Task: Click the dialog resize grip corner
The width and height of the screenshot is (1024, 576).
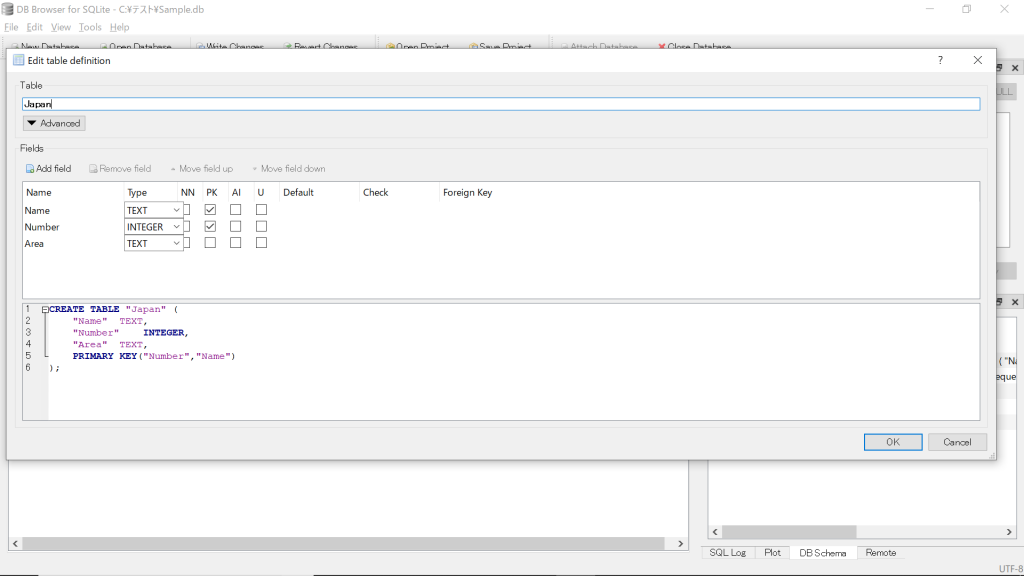Action: [x=992, y=456]
